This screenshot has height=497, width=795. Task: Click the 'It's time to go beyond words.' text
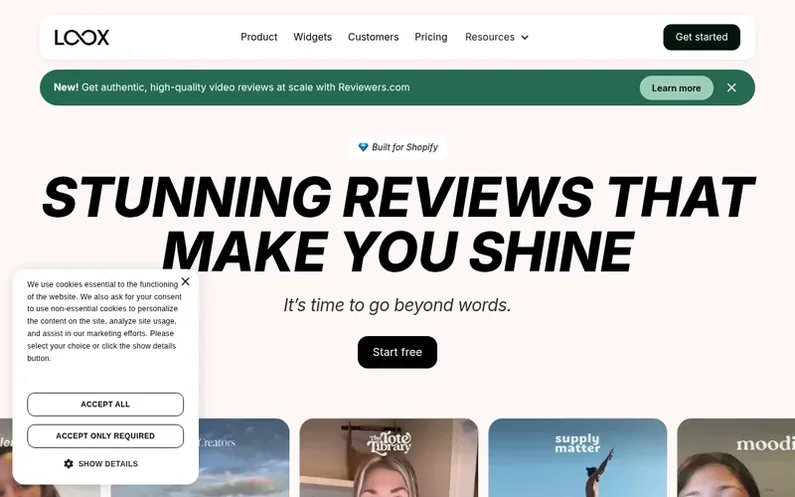397,305
